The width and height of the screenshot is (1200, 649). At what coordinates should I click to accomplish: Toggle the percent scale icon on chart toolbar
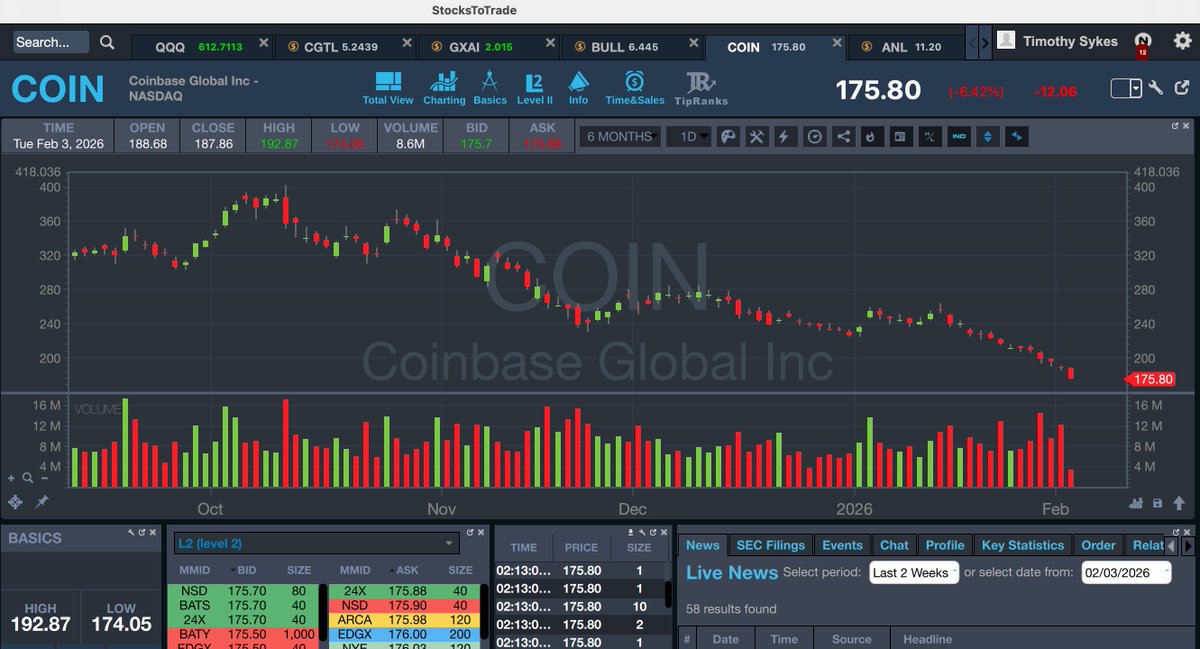tap(929, 136)
